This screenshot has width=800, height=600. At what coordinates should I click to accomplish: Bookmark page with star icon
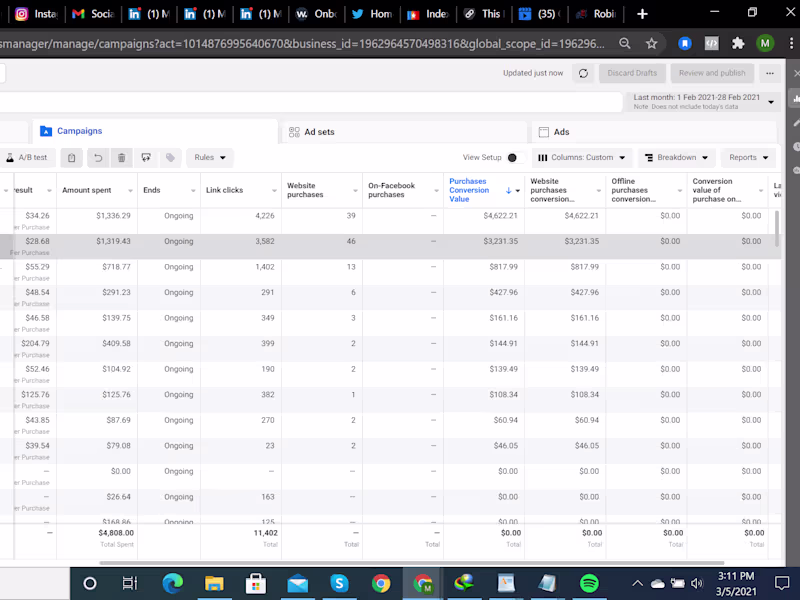[652, 44]
